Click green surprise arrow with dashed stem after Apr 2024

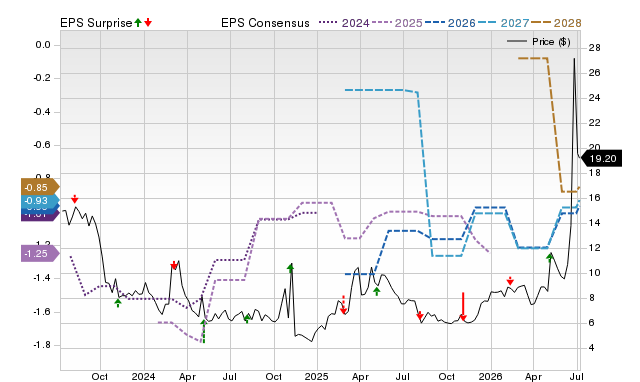[204, 331]
